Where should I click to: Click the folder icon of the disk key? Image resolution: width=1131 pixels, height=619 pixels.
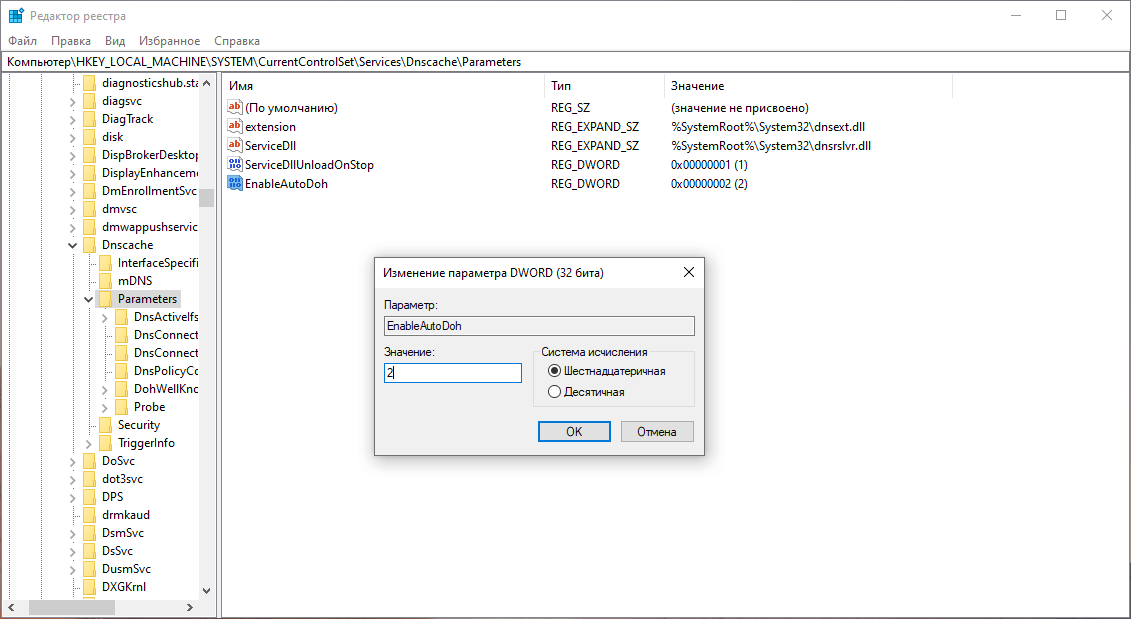coord(89,137)
